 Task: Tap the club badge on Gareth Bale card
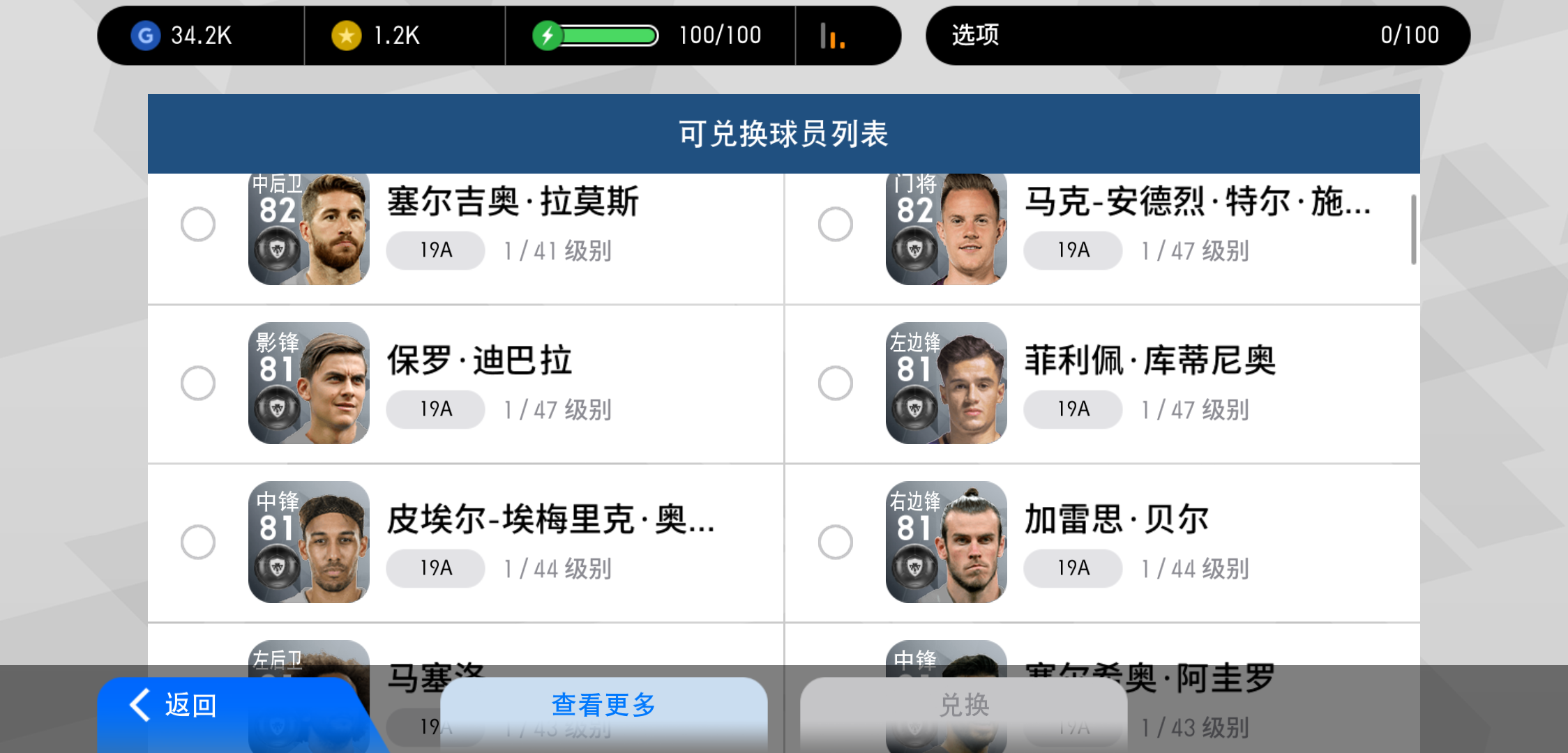914,567
